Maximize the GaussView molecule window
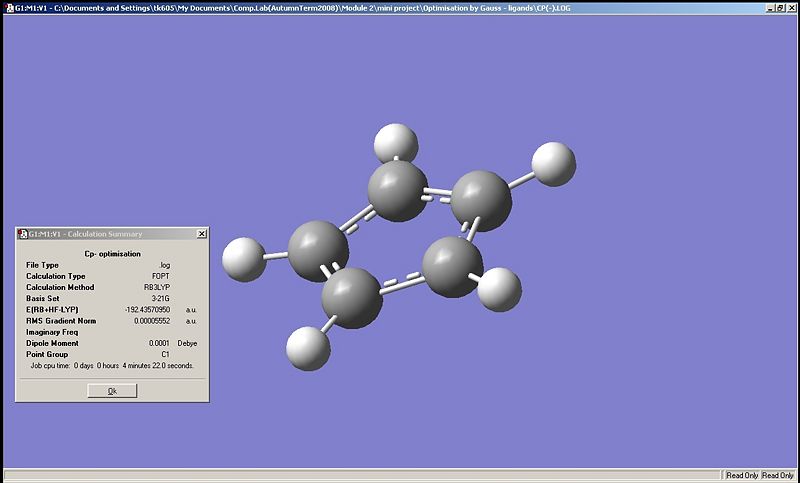 pos(780,6)
